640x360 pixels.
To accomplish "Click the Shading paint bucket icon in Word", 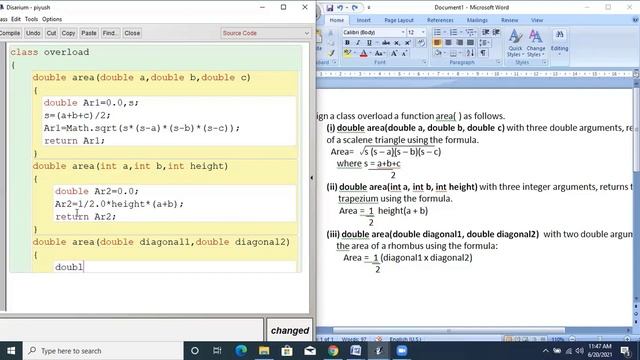I will [439, 53].
